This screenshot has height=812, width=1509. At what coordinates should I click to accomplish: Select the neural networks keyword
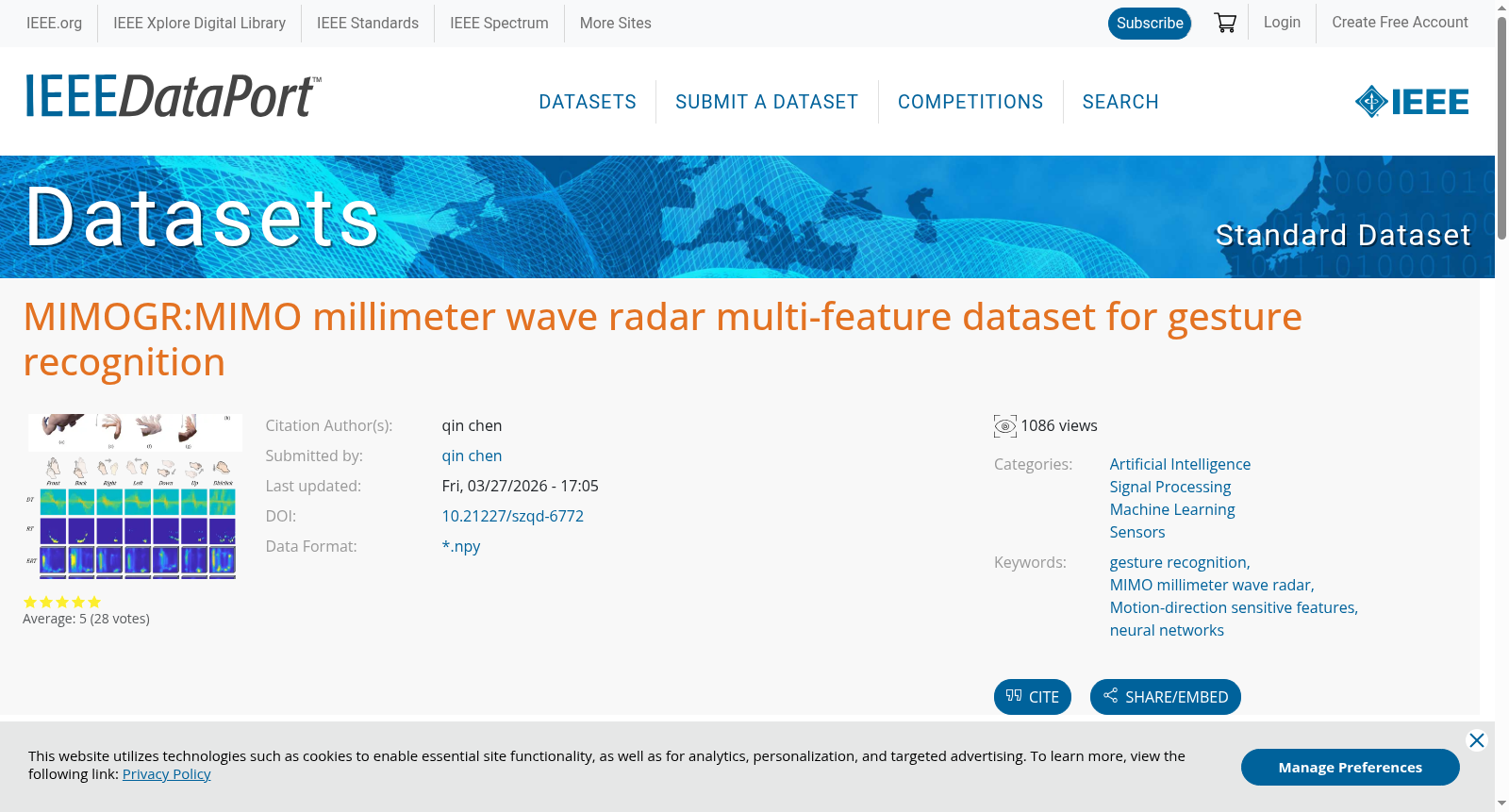pos(1167,630)
